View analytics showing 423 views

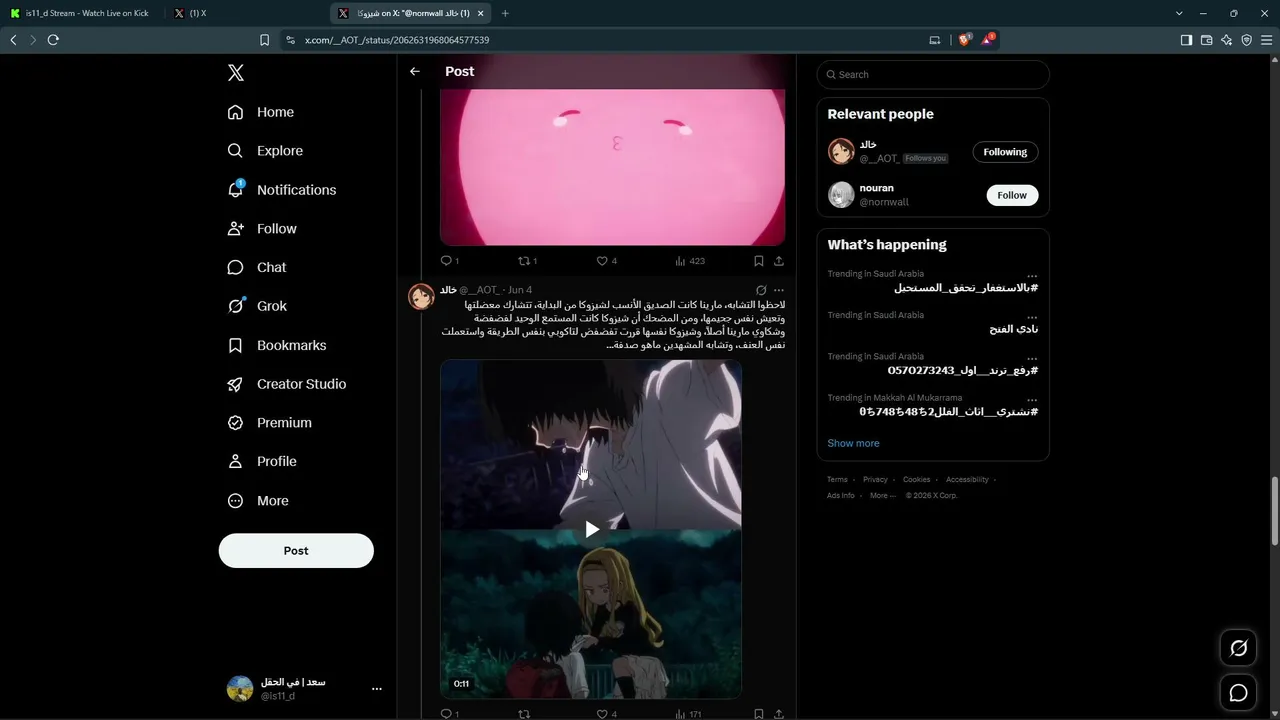pos(690,261)
